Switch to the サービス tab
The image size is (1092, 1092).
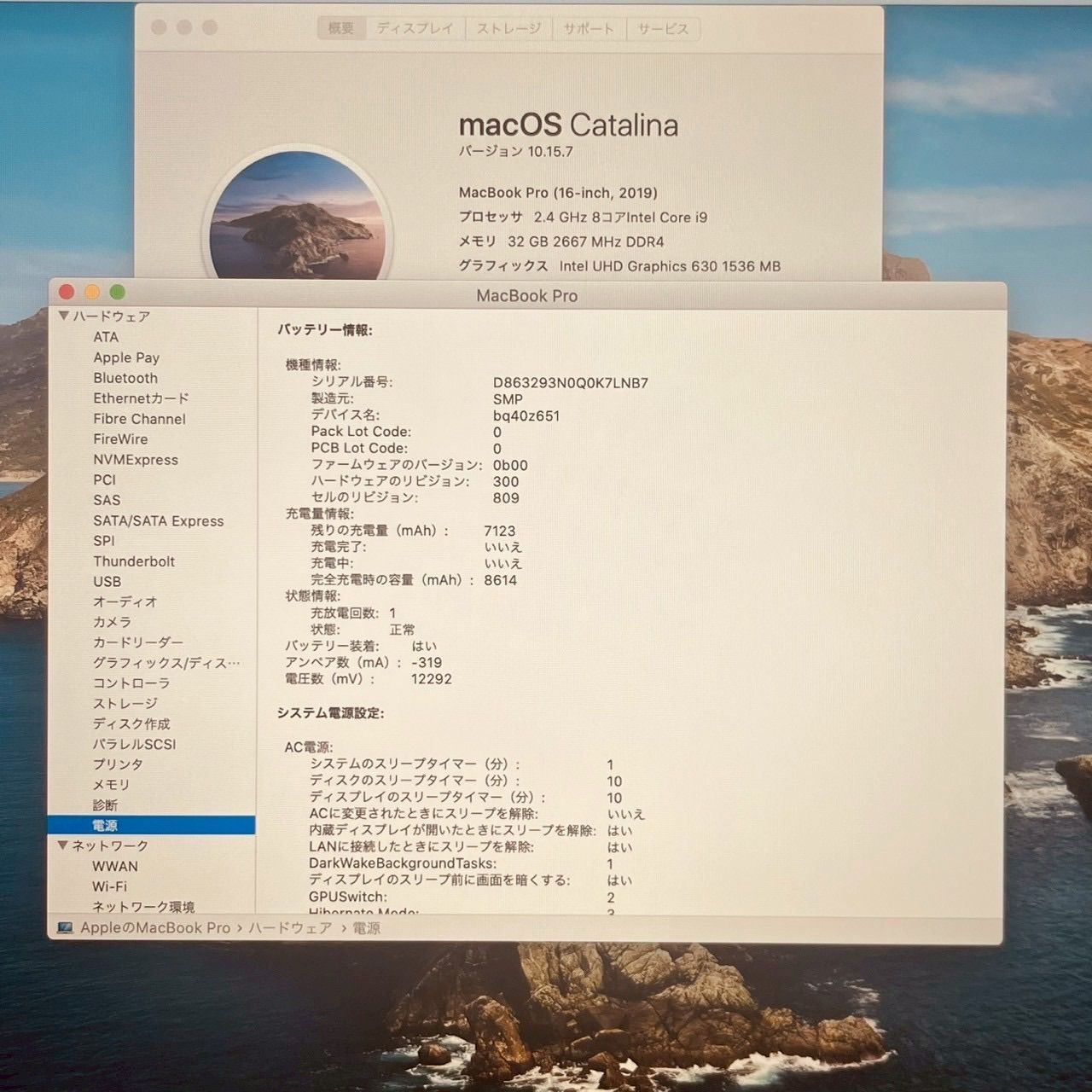coord(661,26)
